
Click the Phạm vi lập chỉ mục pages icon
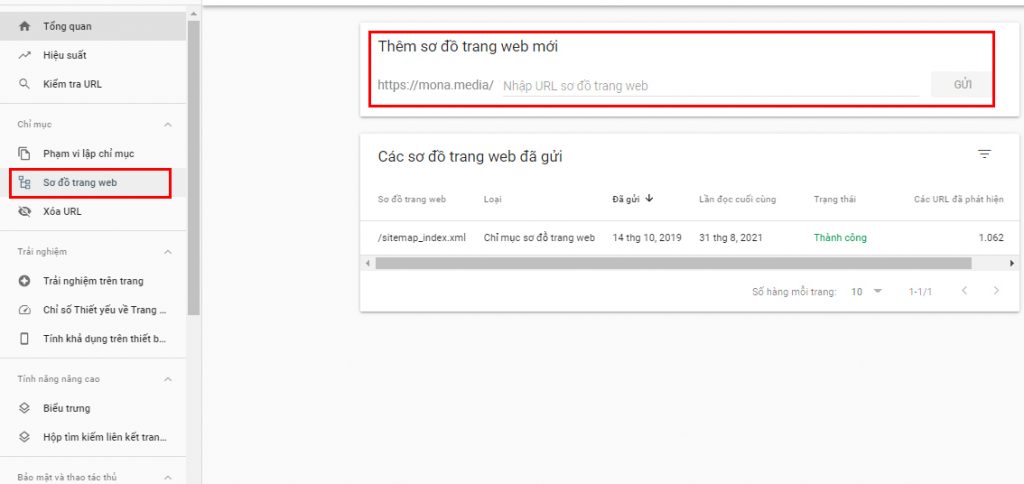(x=25, y=154)
